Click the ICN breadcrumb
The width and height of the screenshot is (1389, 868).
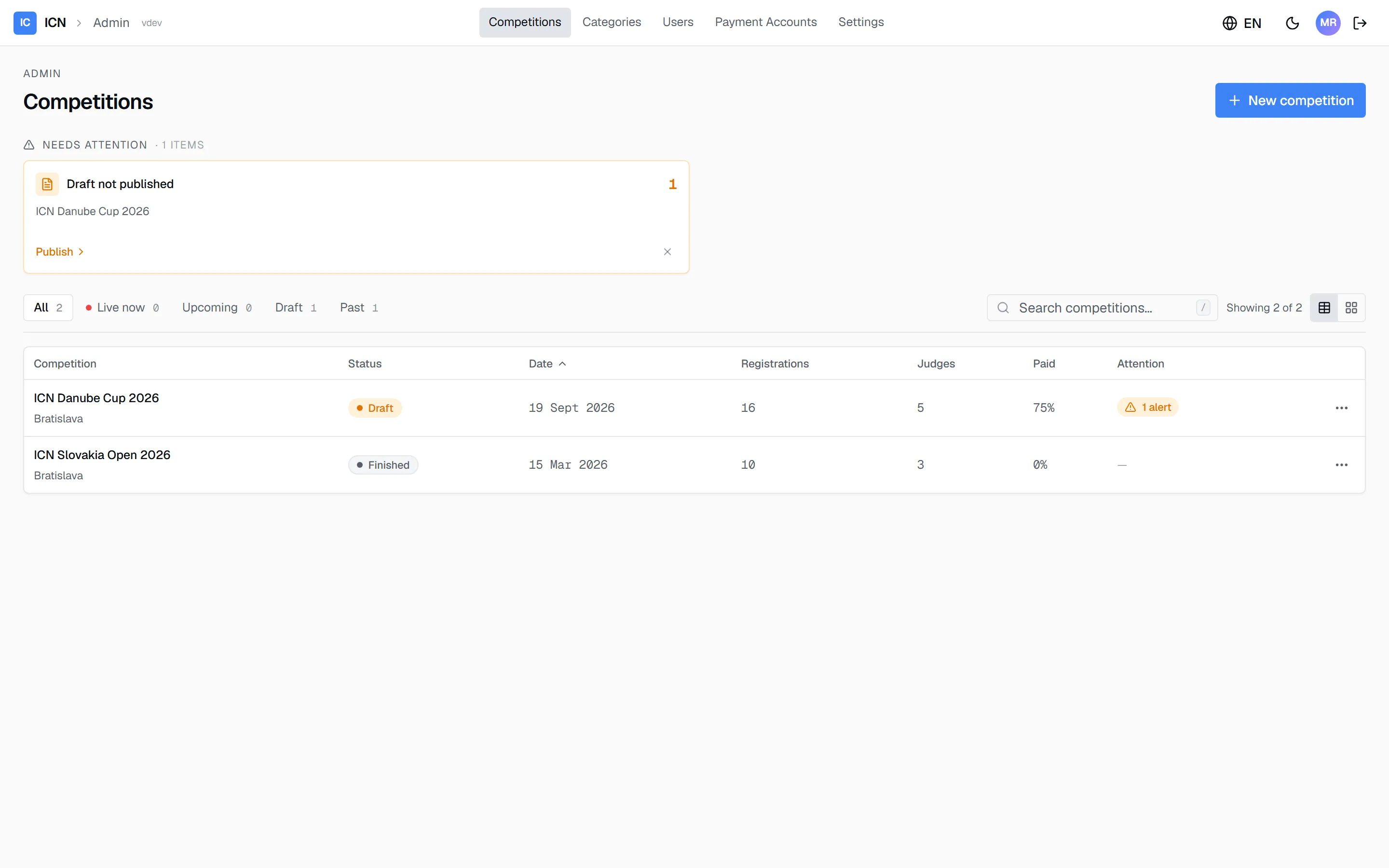pos(55,23)
